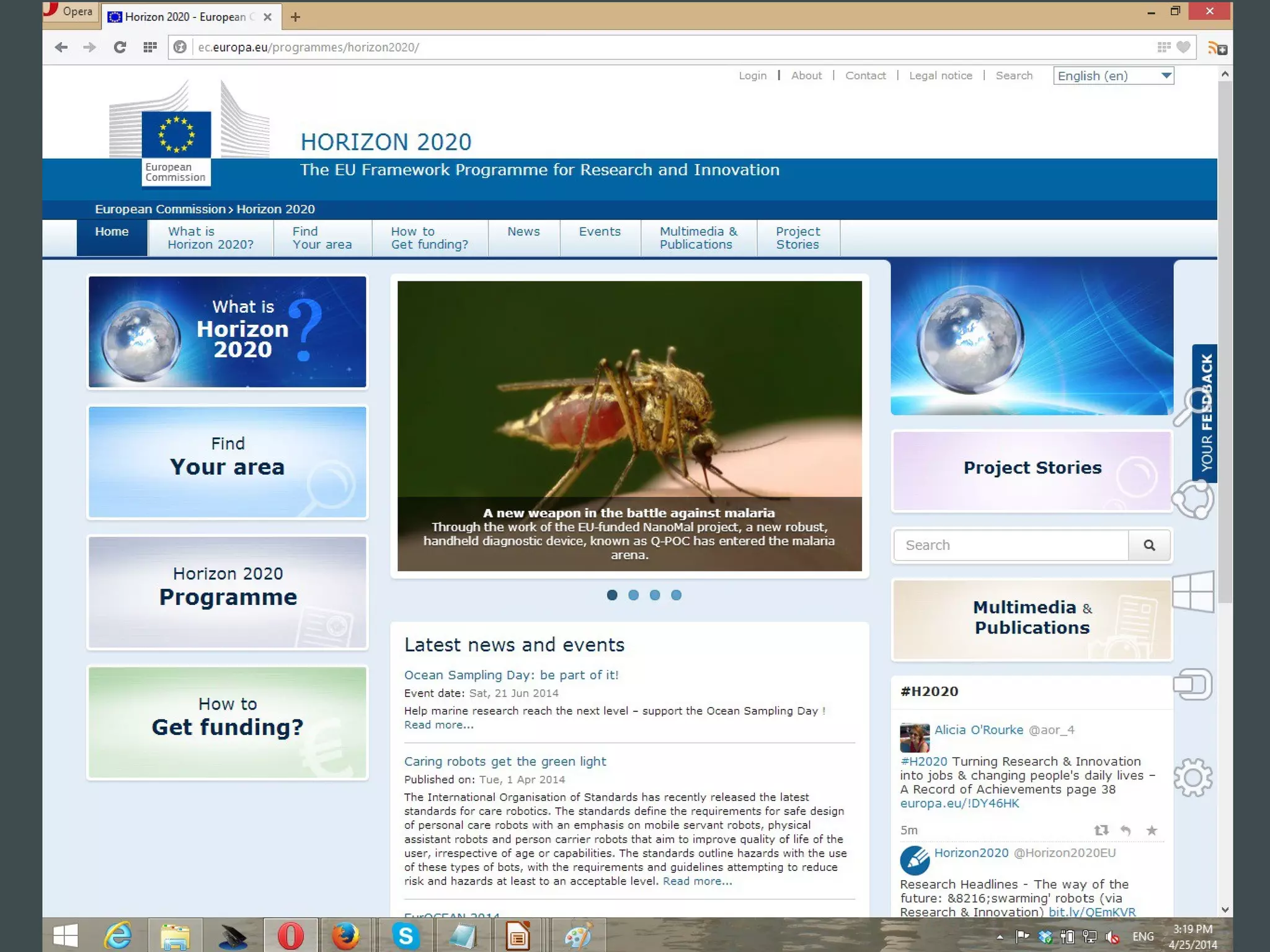This screenshot has height=952, width=1270.
Task: Select the second carousel slide dot
Action: 633,595
